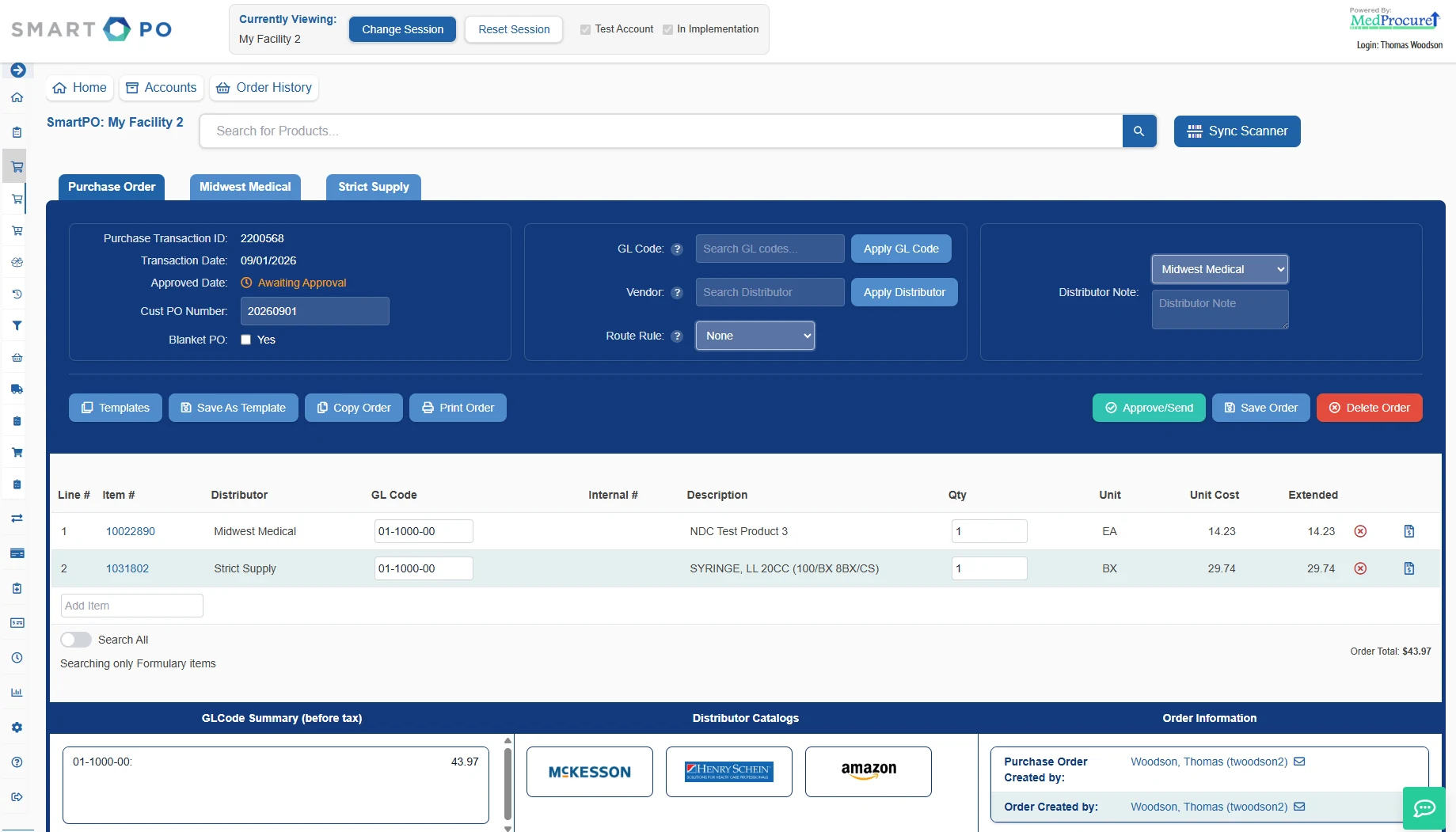Click the transfer arrows sidebar icon
Viewport: 1456px width, 832px height.
(17, 519)
